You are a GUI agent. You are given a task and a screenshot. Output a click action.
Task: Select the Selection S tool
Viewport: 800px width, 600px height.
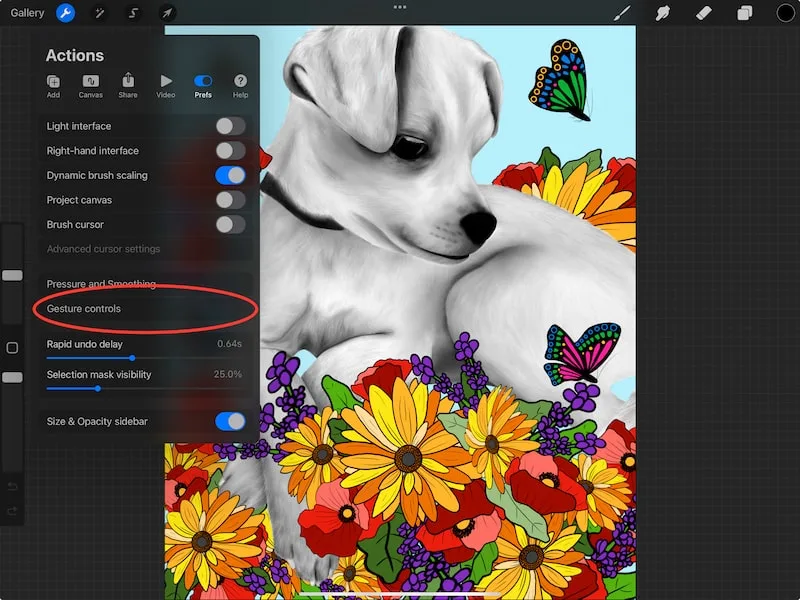[133, 13]
